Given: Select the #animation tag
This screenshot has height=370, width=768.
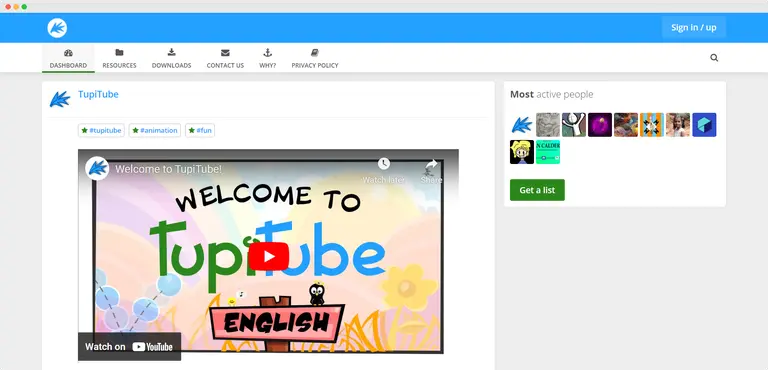Looking at the screenshot, I should pos(155,130).
